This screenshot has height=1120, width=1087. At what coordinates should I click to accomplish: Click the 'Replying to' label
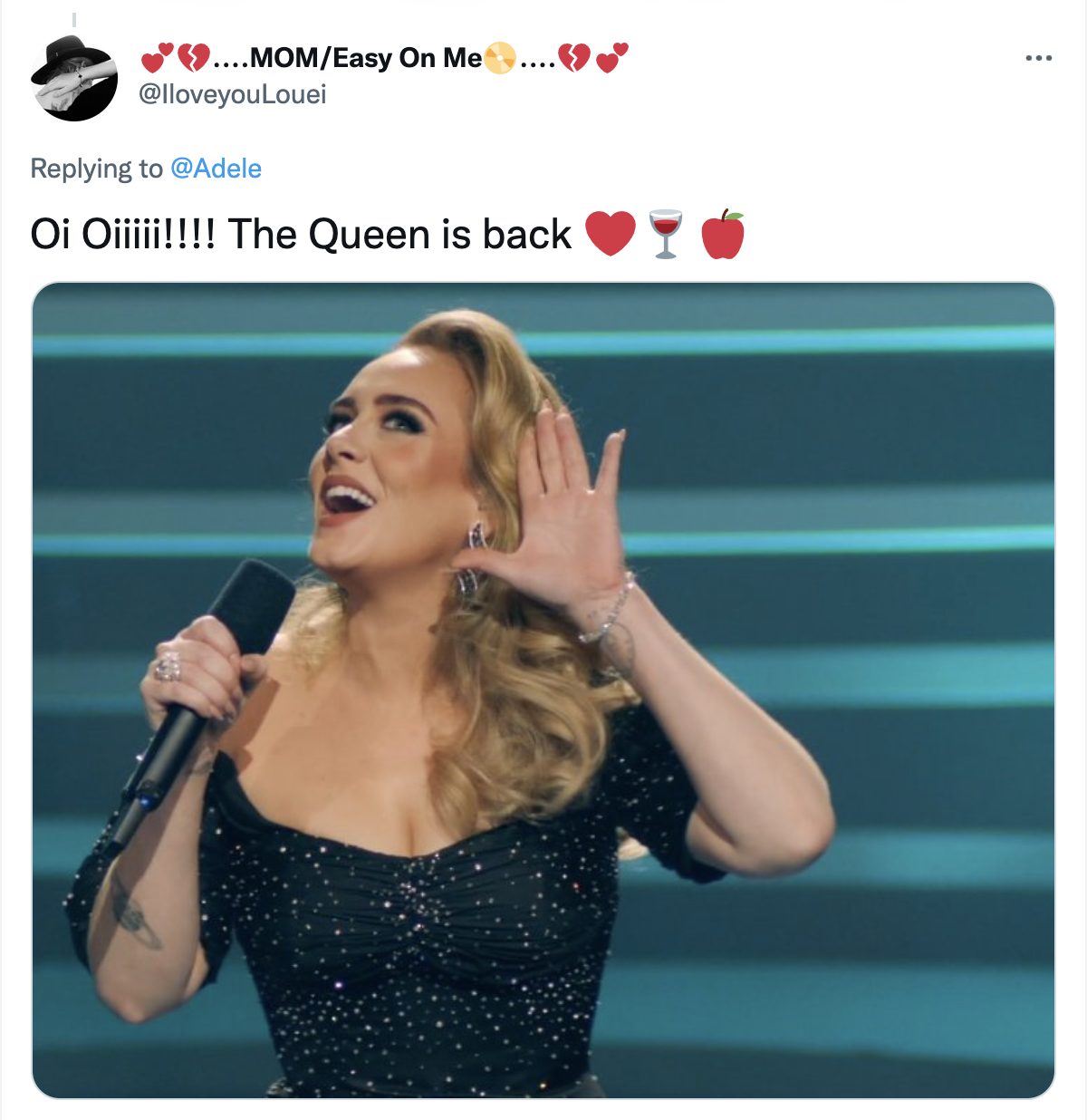pyautogui.click(x=96, y=169)
